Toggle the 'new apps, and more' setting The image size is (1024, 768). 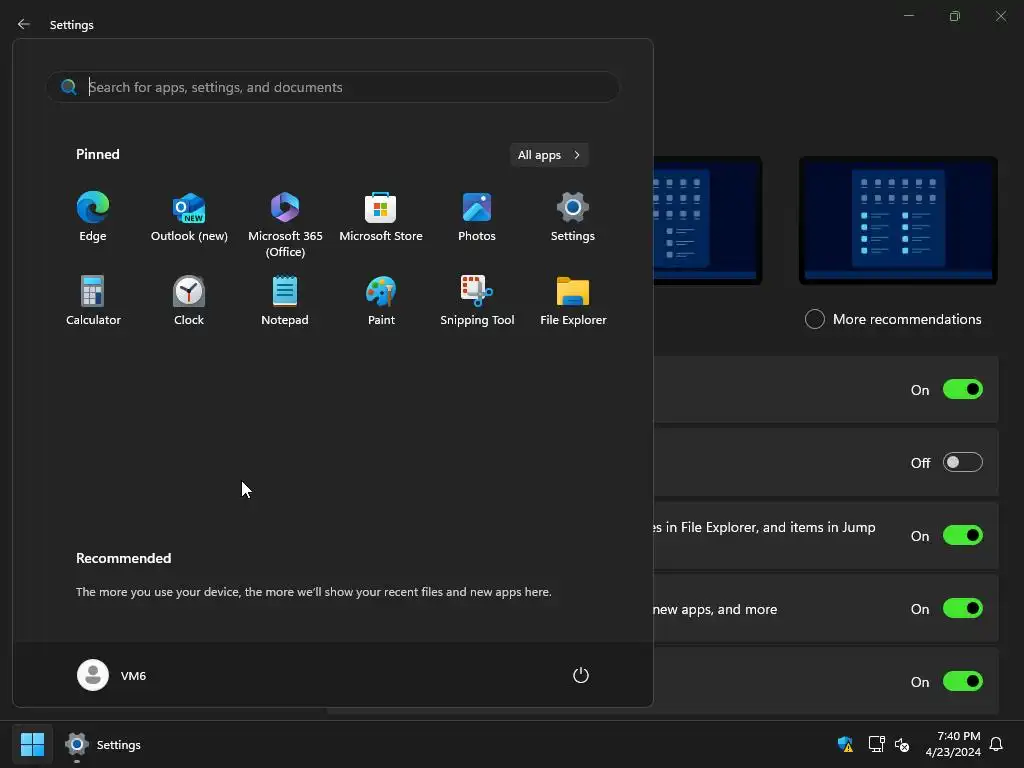tap(963, 609)
